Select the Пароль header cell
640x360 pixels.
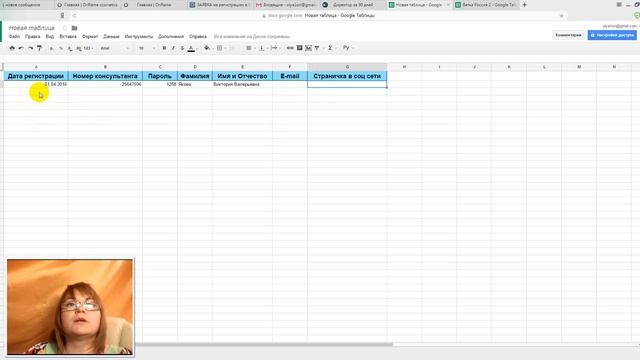[160, 76]
